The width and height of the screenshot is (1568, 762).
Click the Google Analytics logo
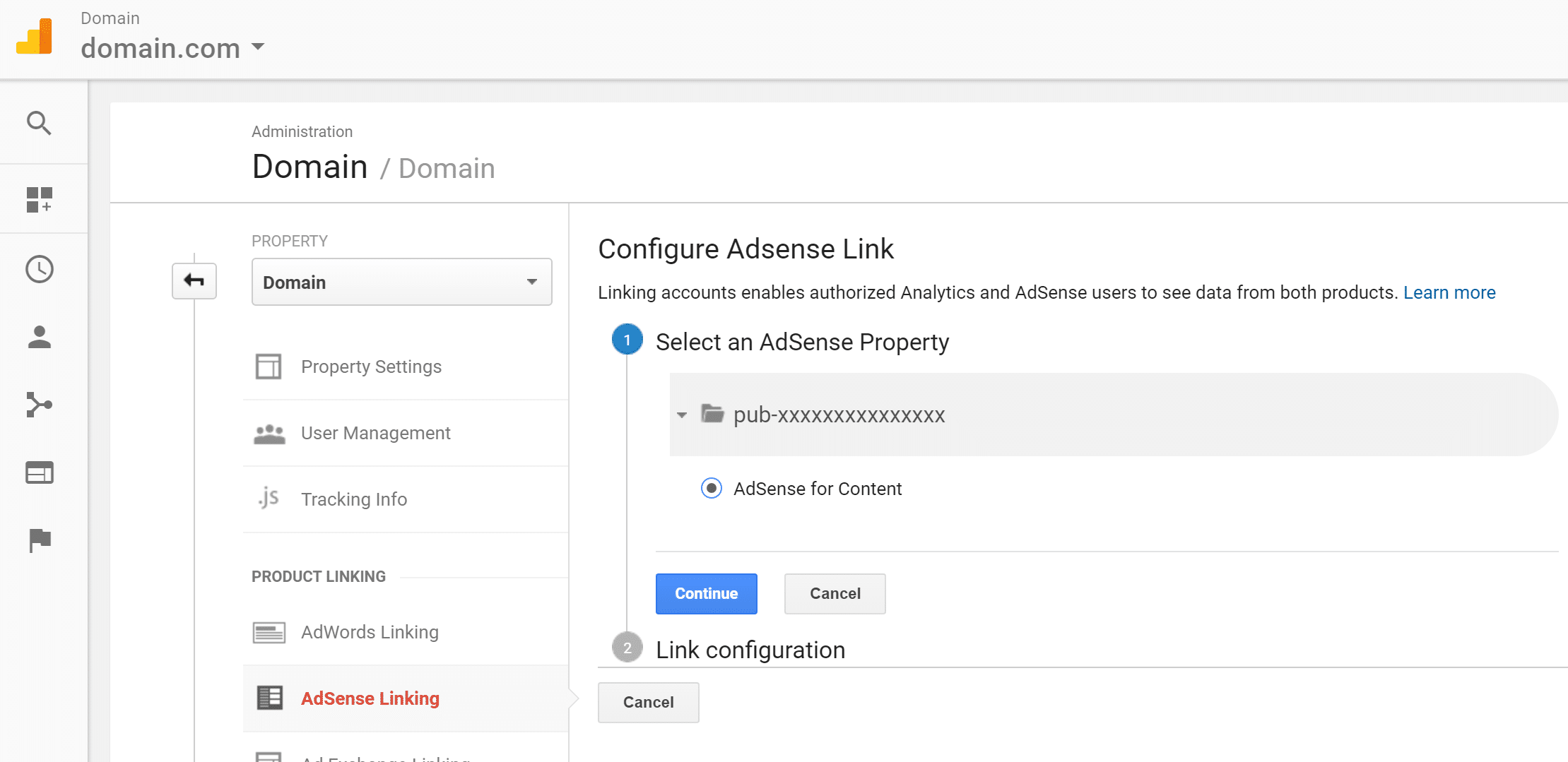click(x=34, y=37)
